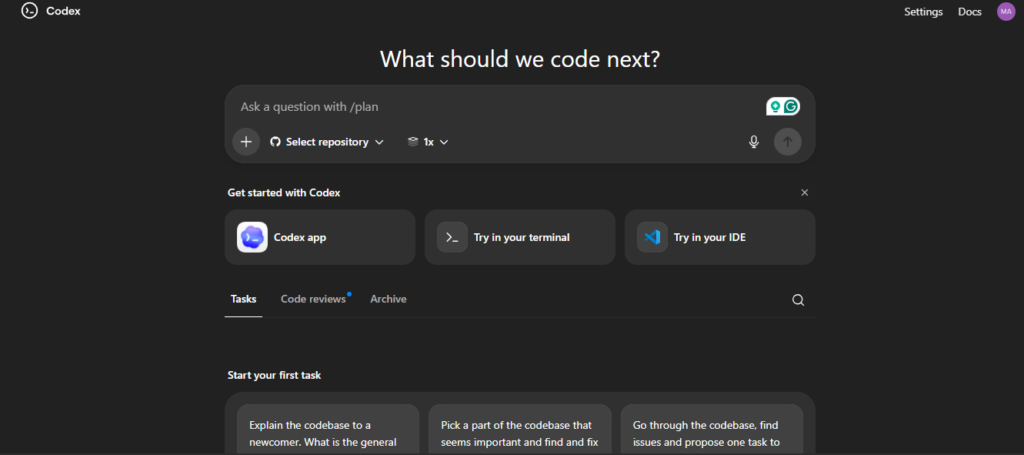This screenshot has height=455, width=1024.
Task: Open Settings from the header
Action: [923, 12]
